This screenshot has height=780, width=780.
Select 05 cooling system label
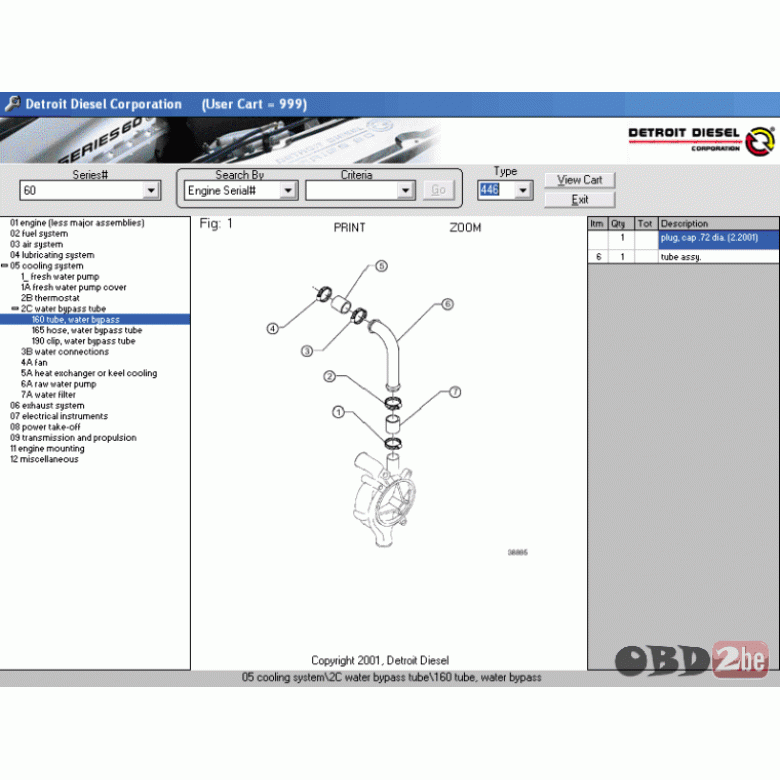[47, 266]
